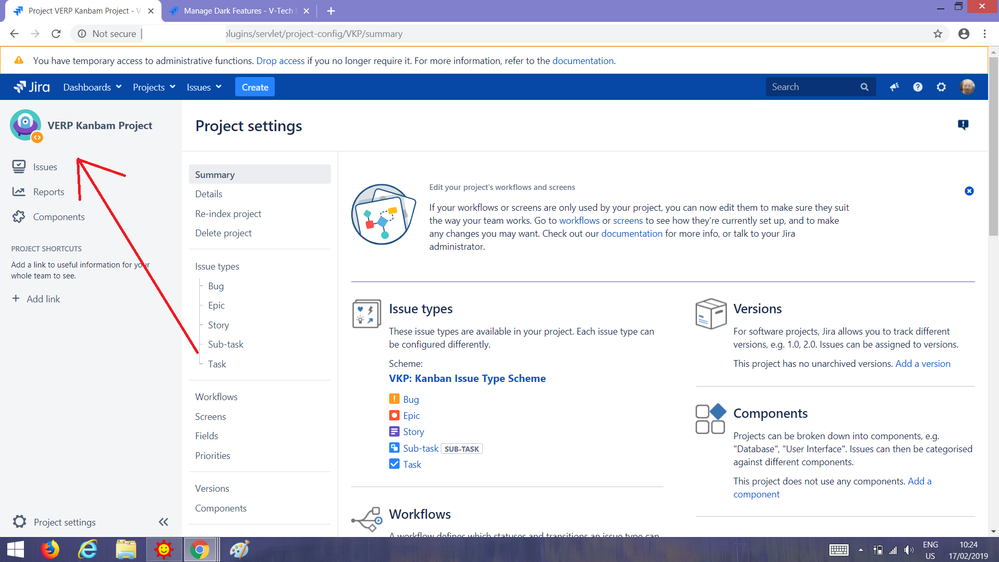Click the Drop access link

coord(280,61)
